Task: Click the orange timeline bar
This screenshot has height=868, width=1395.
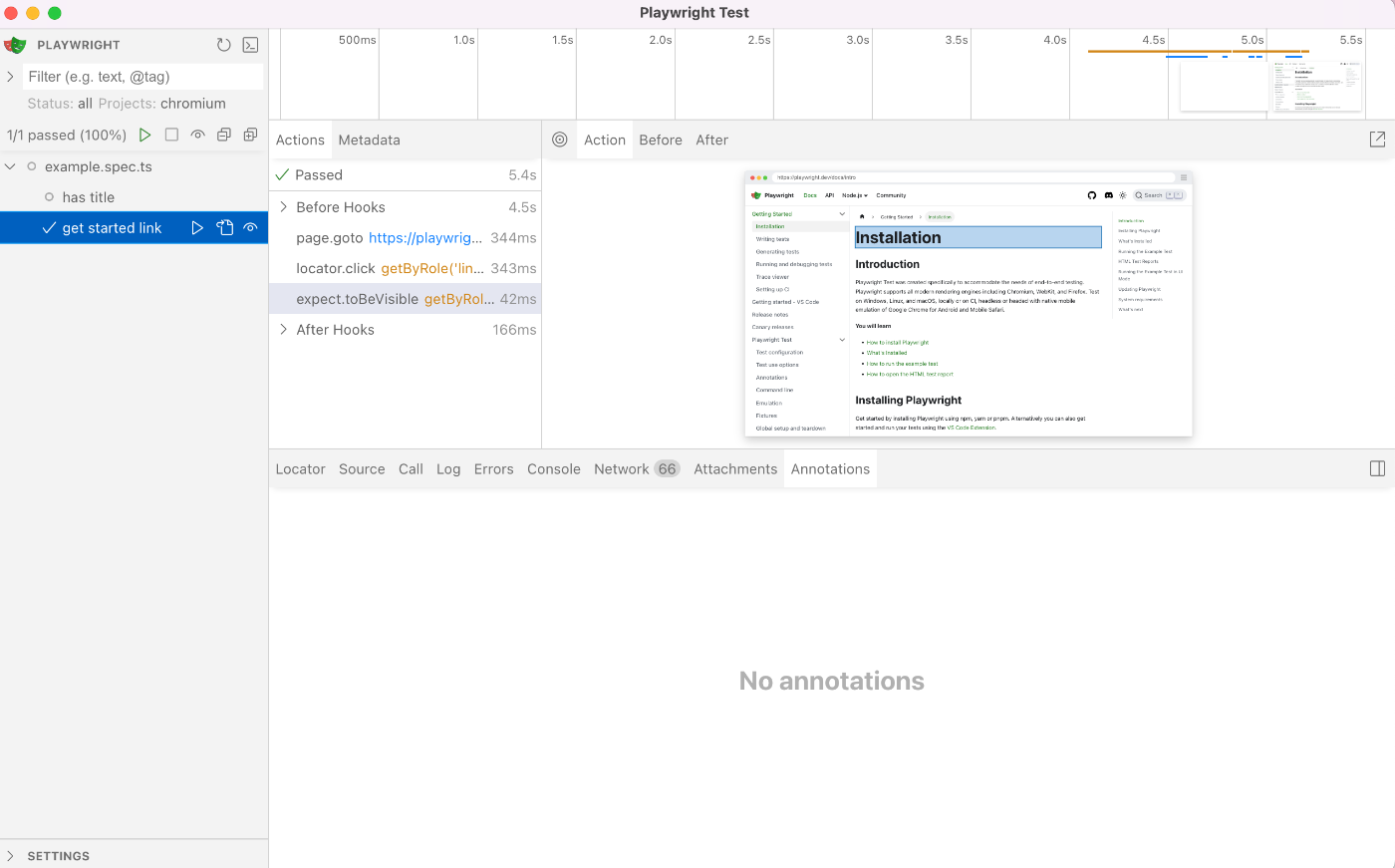Action: 1198,51
